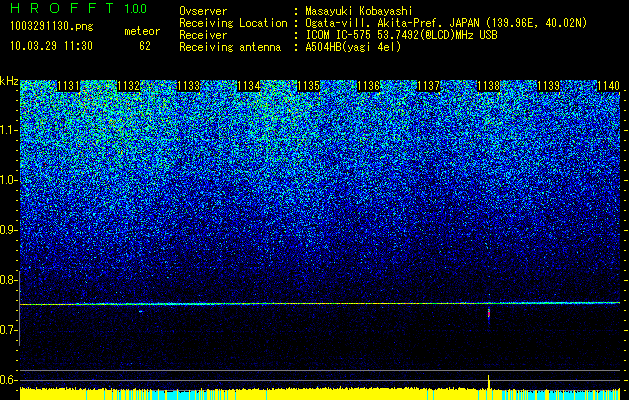Click the small faint echo near 1132
The image size is (629, 400).
tap(140, 311)
